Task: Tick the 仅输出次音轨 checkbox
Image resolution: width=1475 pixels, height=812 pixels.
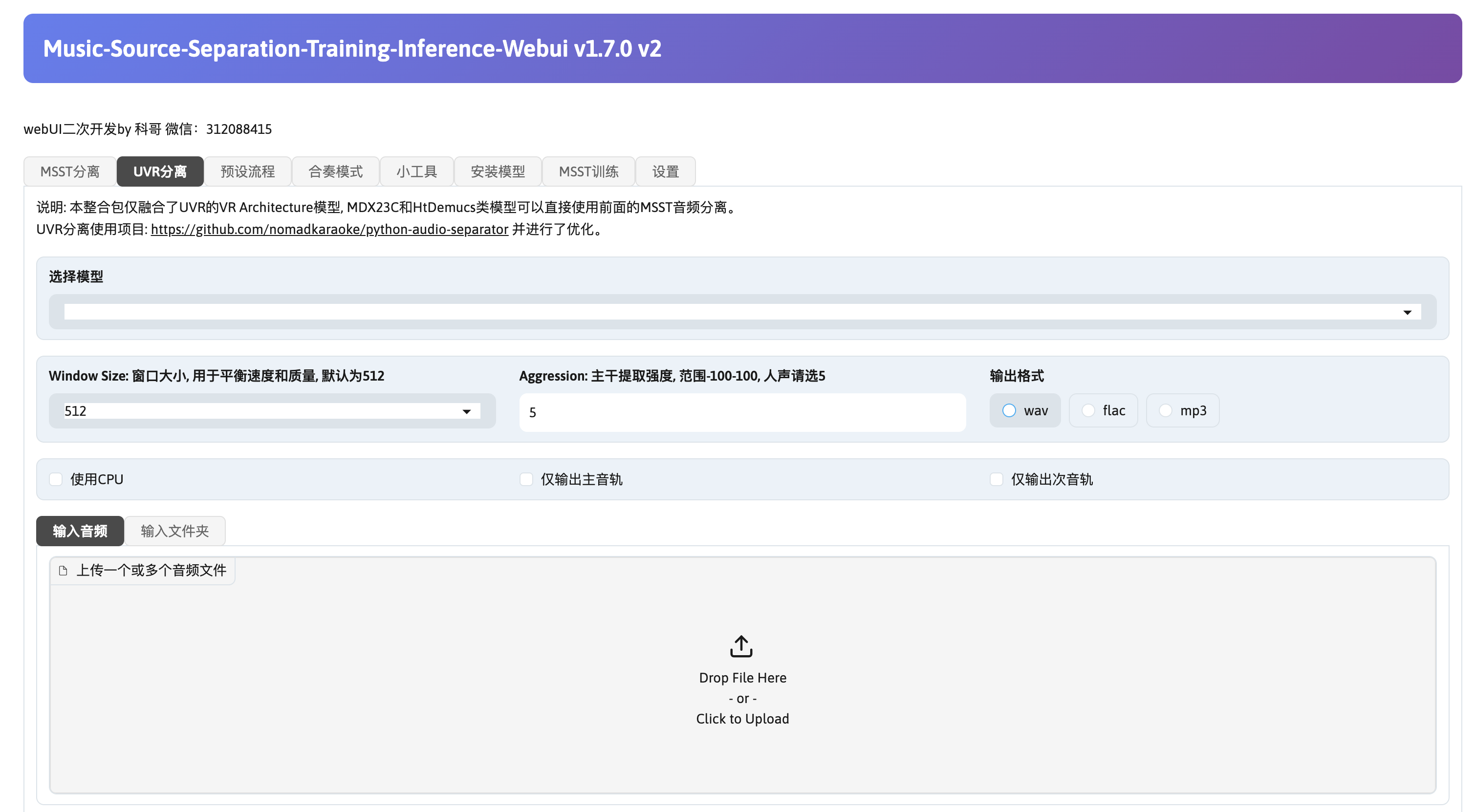Action: [x=997, y=480]
